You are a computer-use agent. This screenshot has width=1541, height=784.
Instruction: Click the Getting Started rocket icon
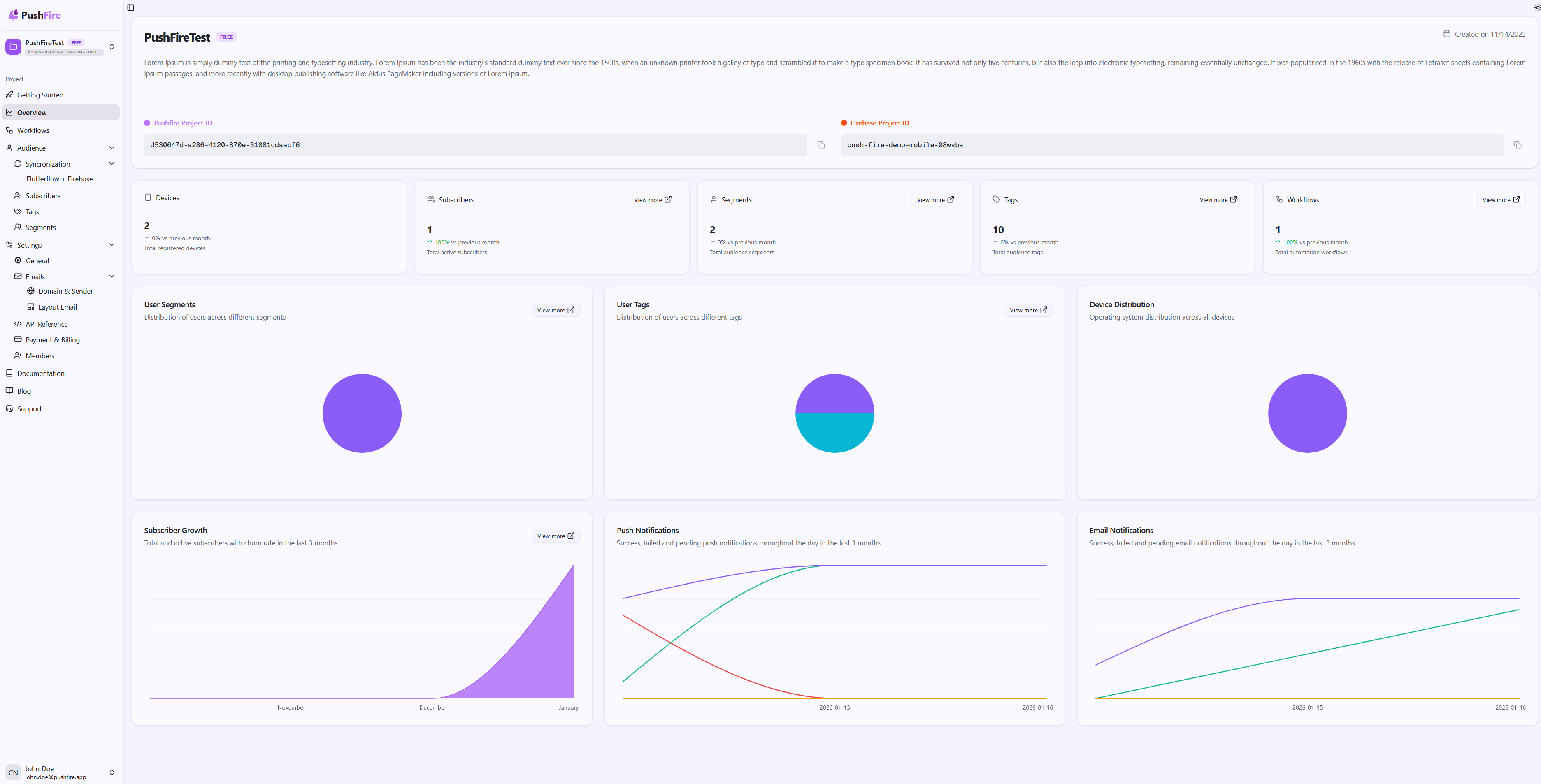click(9, 95)
